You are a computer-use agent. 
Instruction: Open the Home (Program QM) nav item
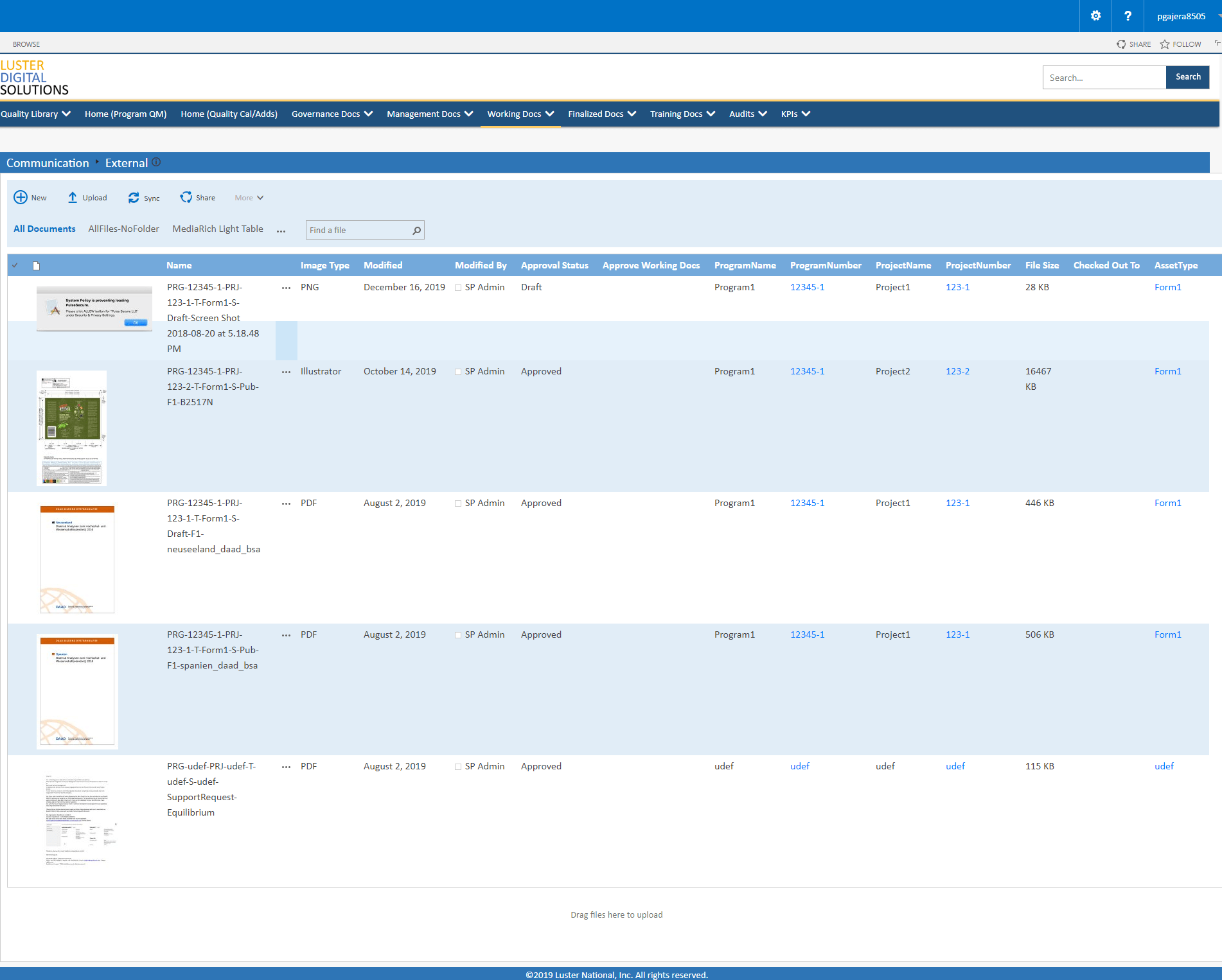[x=126, y=114]
